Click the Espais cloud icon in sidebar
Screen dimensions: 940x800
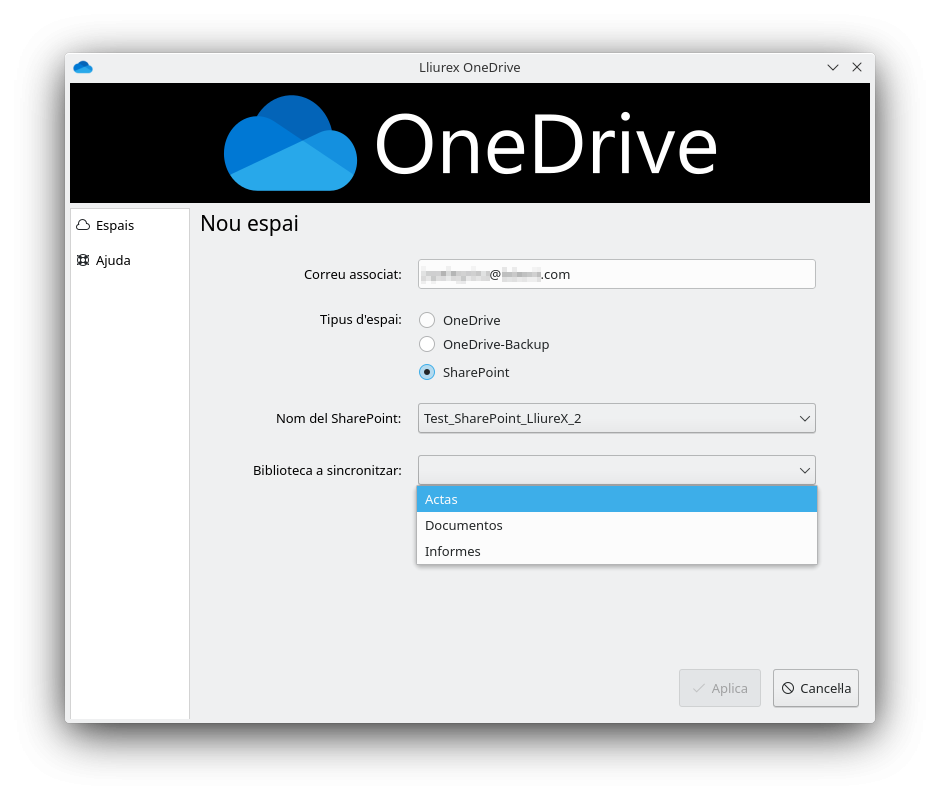(82, 225)
